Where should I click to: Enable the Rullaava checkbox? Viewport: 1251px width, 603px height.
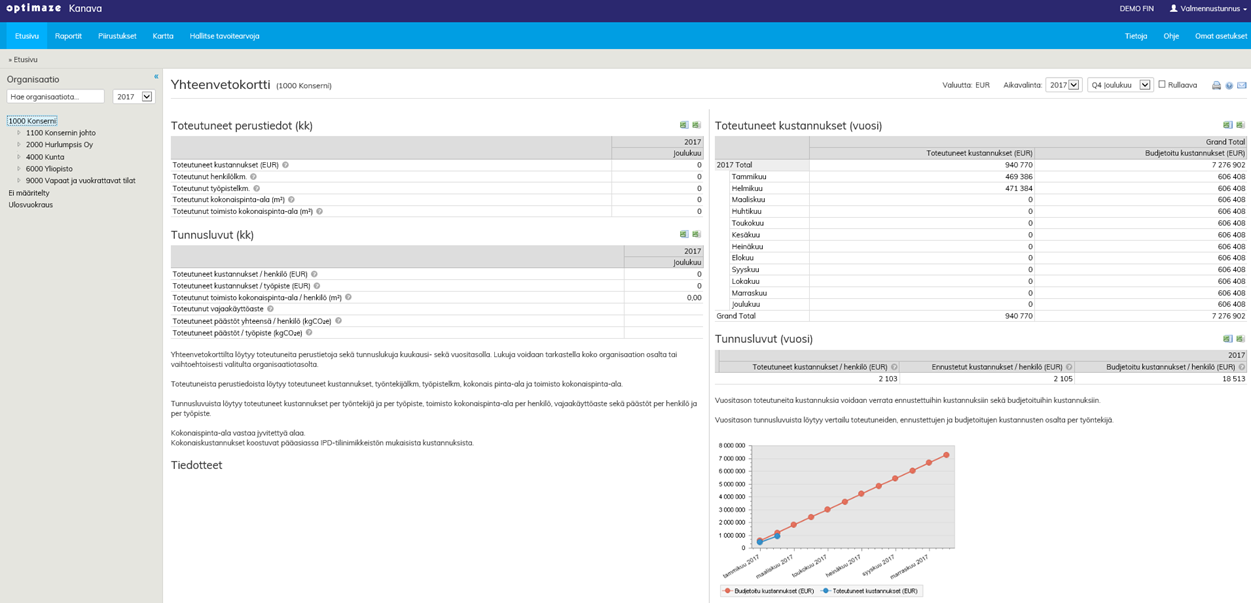1162,85
